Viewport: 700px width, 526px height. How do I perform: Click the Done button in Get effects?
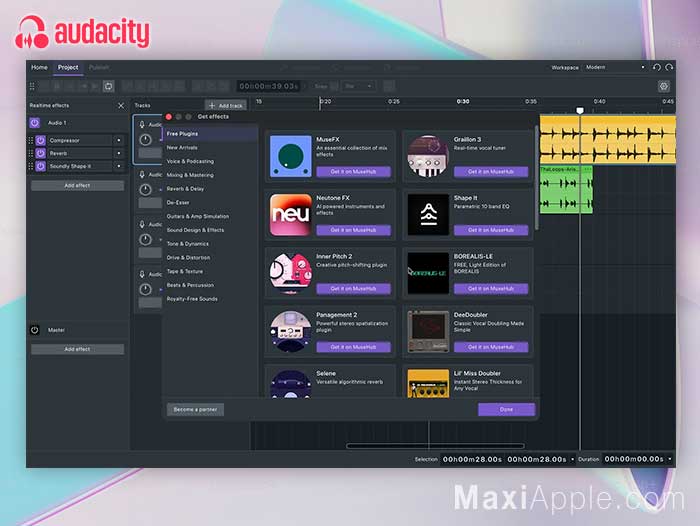506,409
